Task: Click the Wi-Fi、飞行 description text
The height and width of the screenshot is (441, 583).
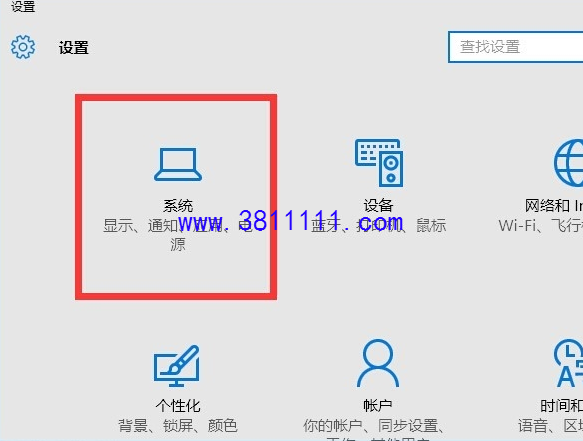Action: (541, 225)
